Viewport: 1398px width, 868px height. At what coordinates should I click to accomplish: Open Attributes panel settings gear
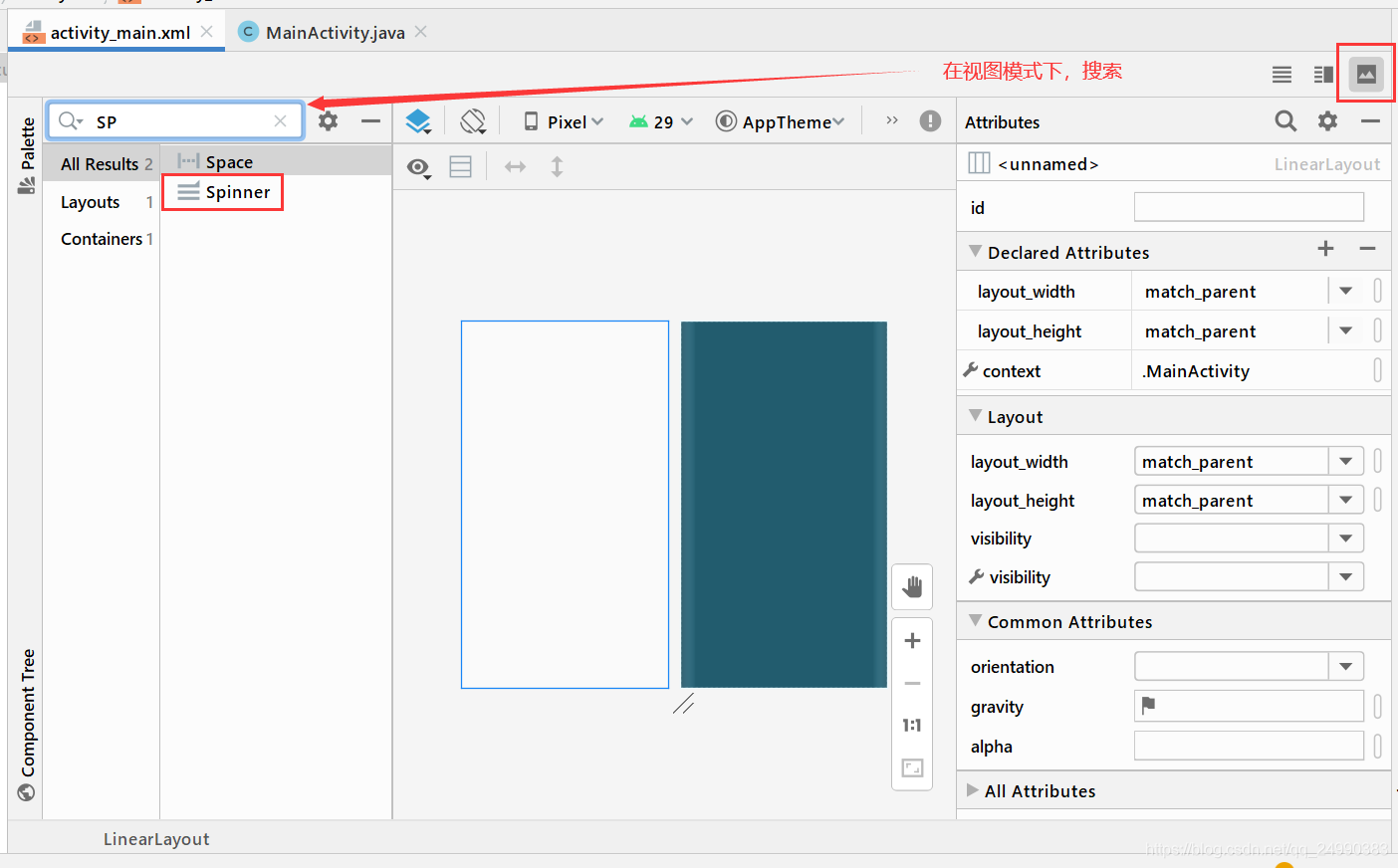[x=1327, y=120]
